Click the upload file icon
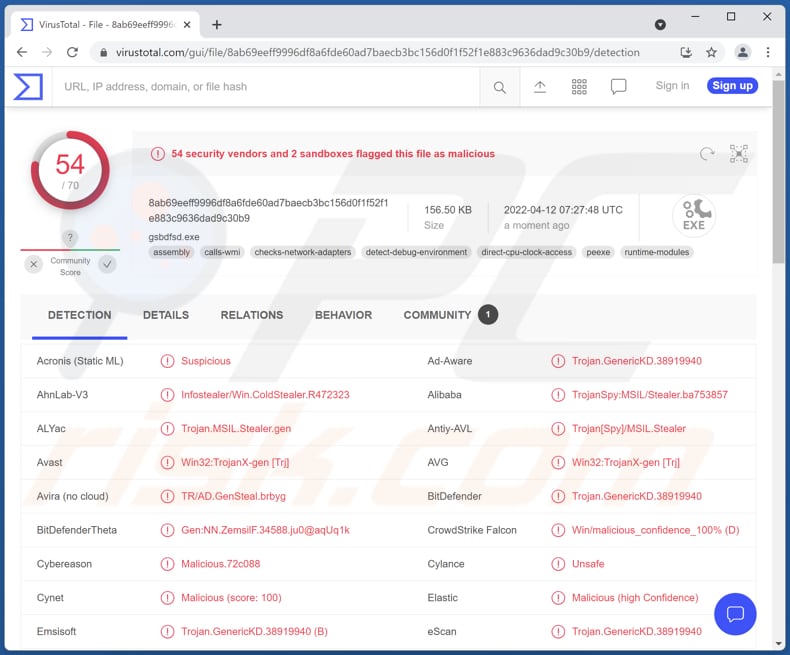Image resolution: width=790 pixels, height=655 pixels. pyautogui.click(x=540, y=87)
